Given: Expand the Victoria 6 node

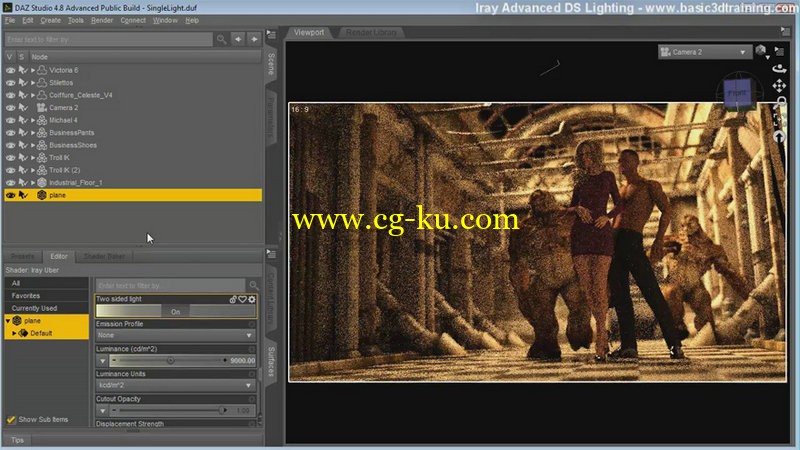Looking at the screenshot, I should tap(33, 70).
